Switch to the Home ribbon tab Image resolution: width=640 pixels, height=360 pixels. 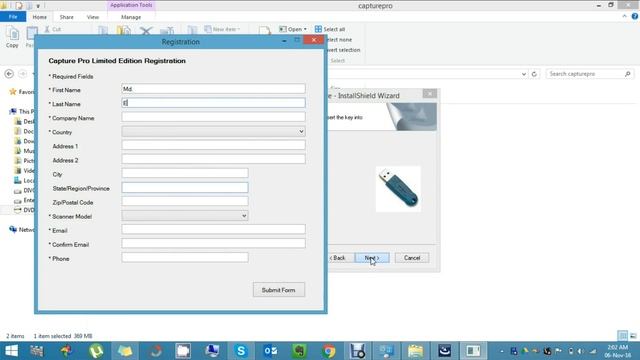[x=40, y=17]
